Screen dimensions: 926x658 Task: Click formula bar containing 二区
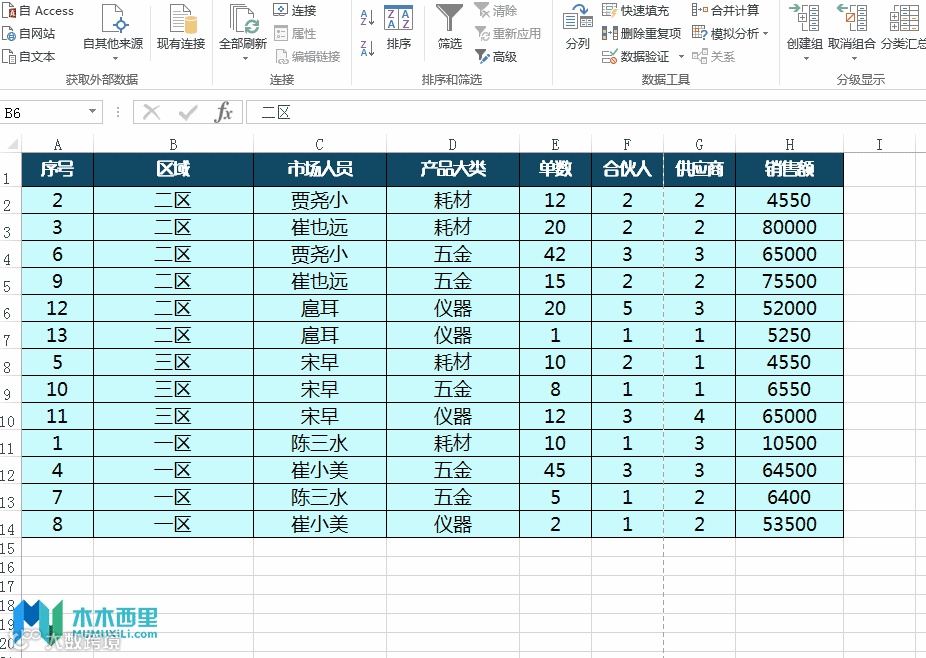[x=586, y=112]
